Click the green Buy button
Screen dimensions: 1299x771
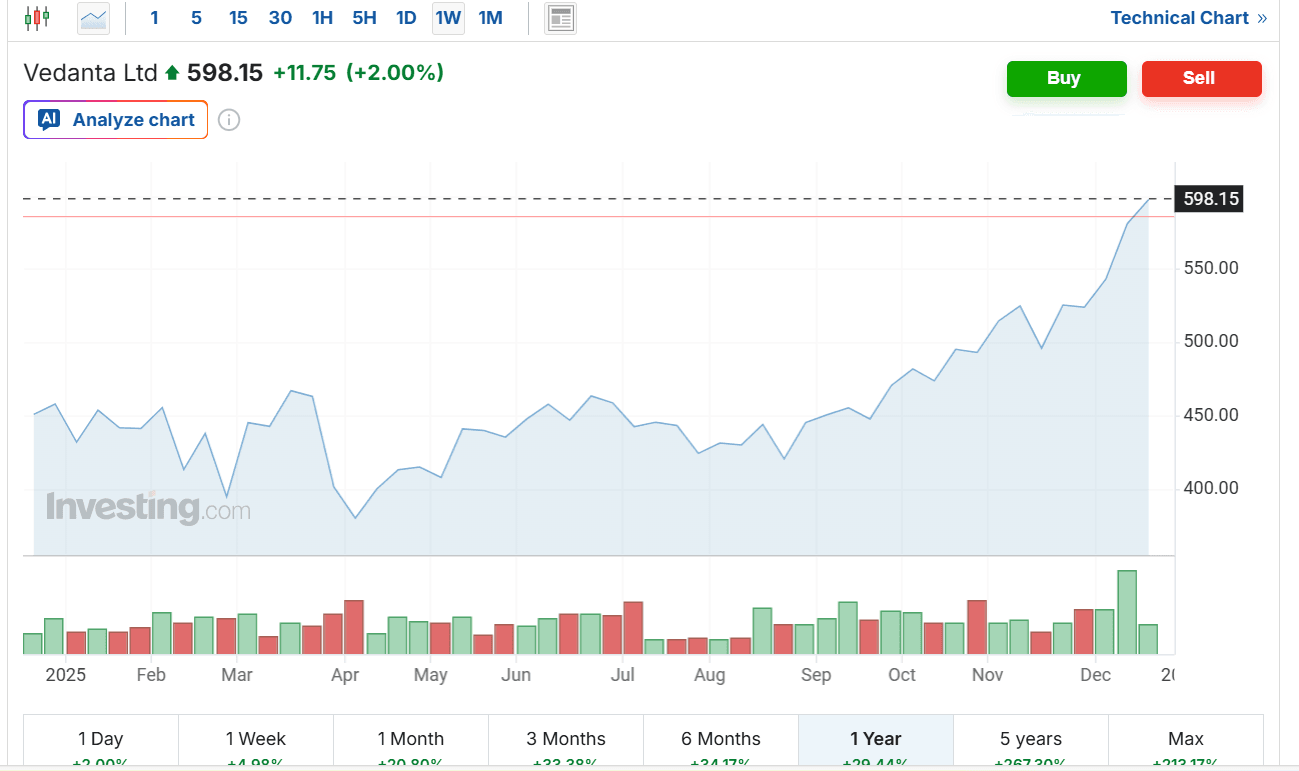[1067, 79]
